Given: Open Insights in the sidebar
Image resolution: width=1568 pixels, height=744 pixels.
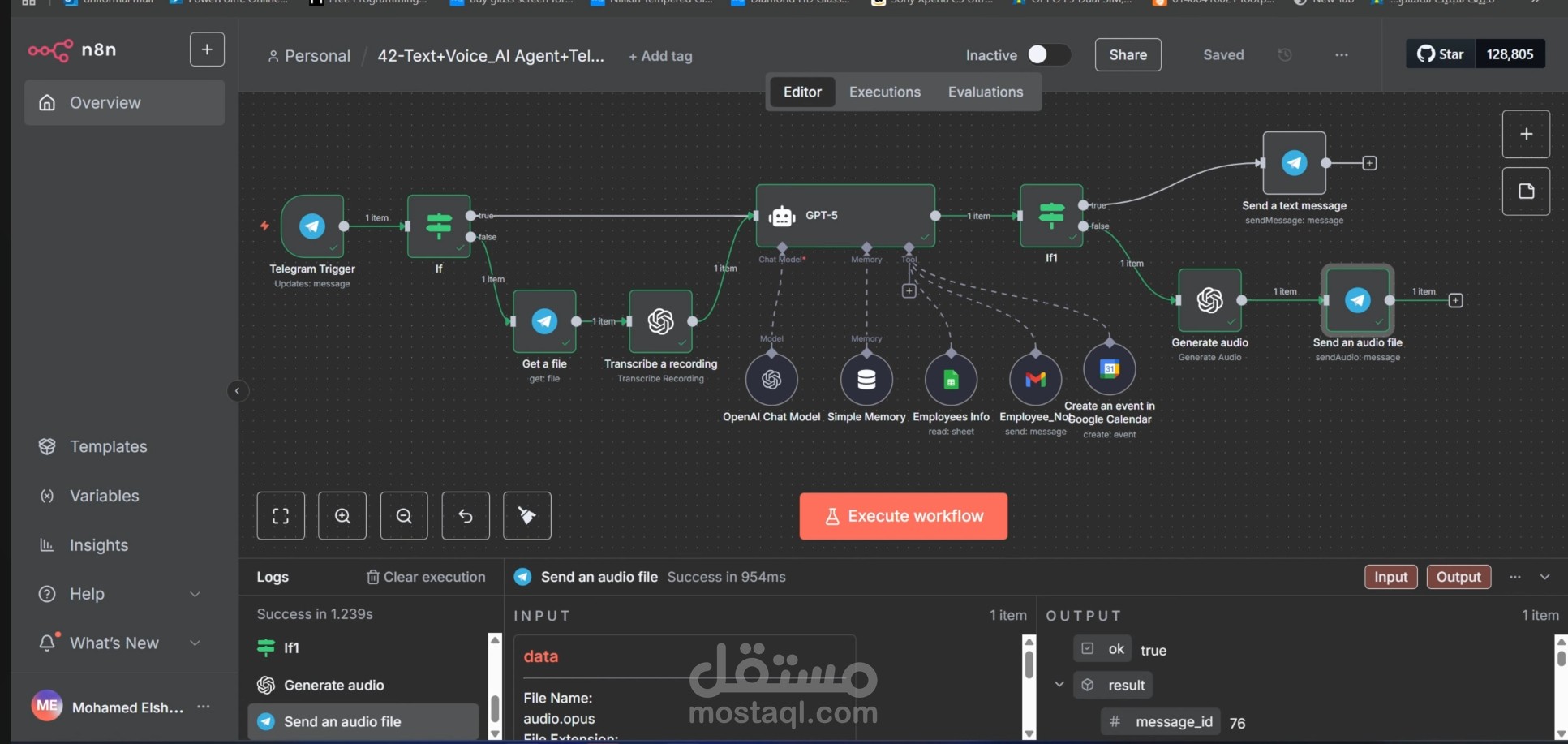Looking at the screenshot, I should click(x=98, y=545).
